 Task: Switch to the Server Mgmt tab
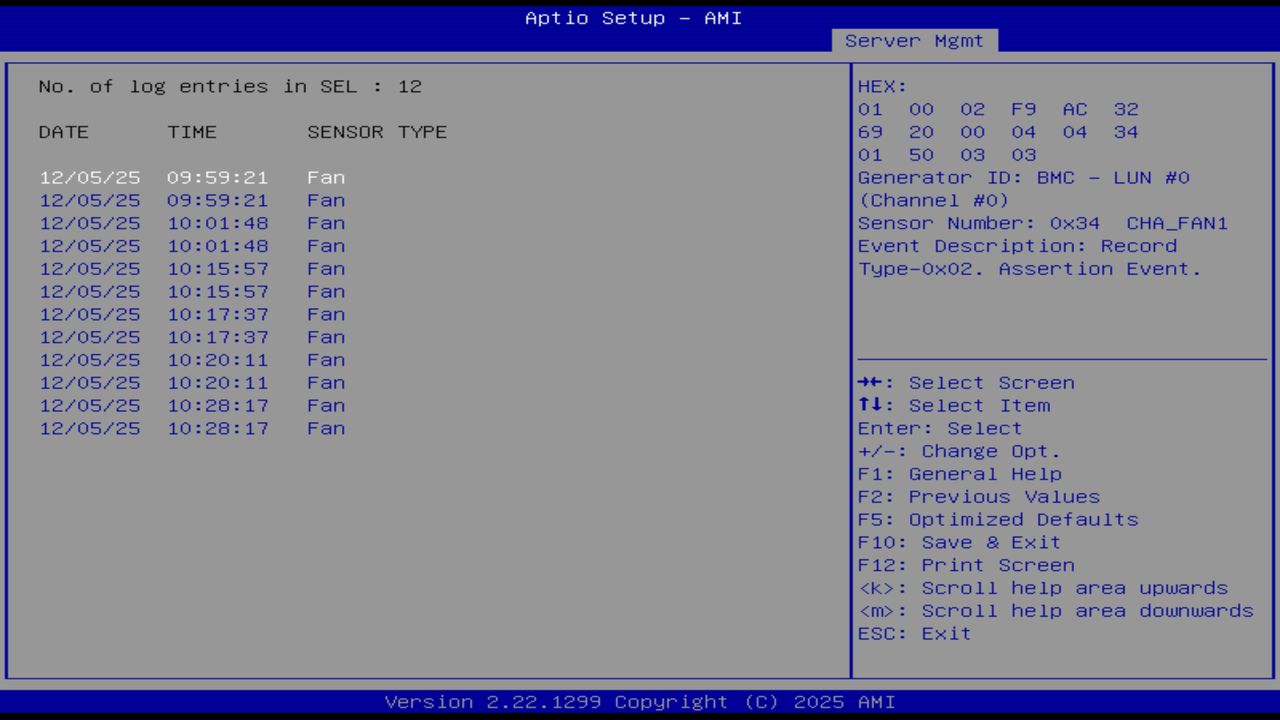click(x=914, y=40)
